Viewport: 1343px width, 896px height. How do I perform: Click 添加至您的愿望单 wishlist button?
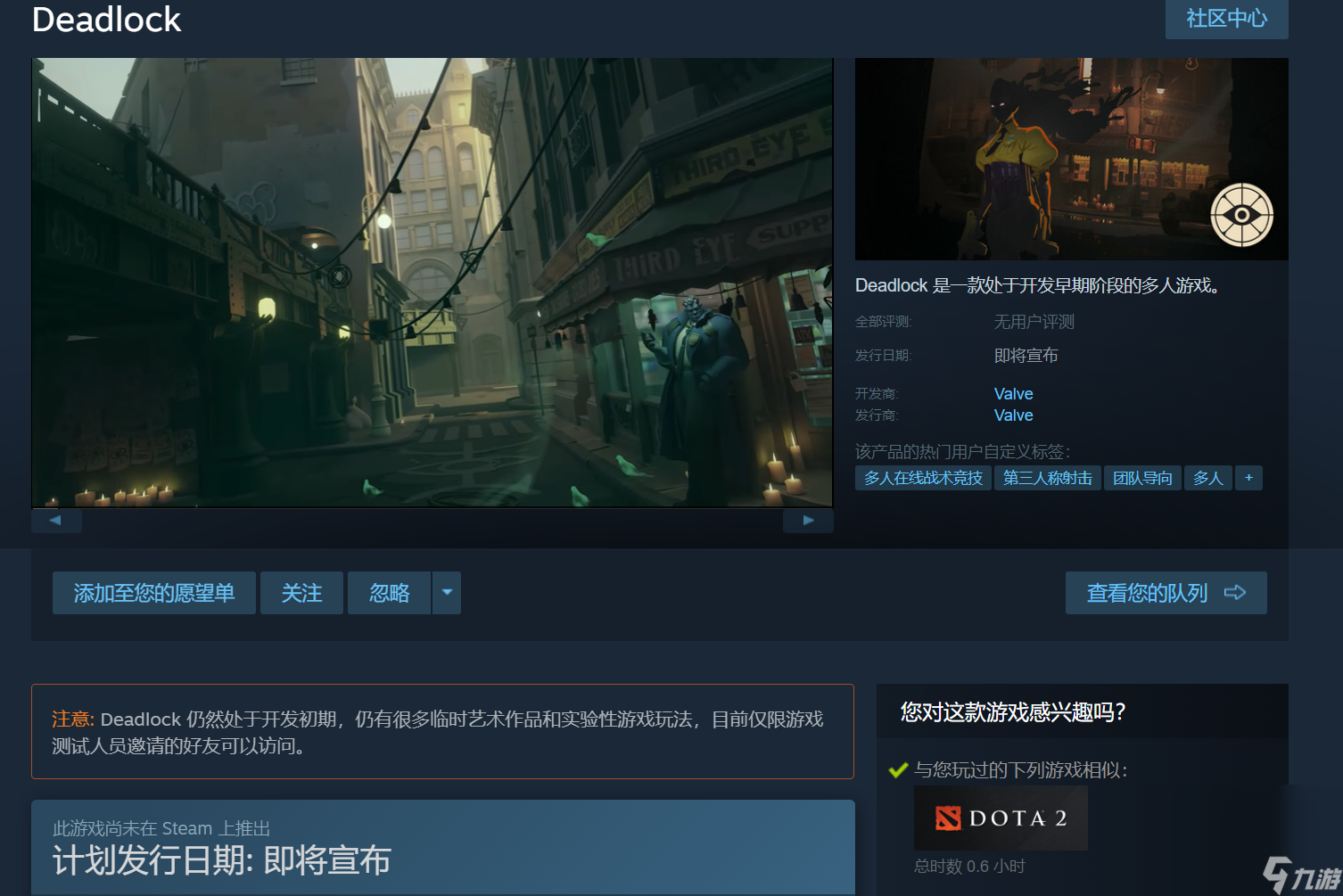point(154,593)
